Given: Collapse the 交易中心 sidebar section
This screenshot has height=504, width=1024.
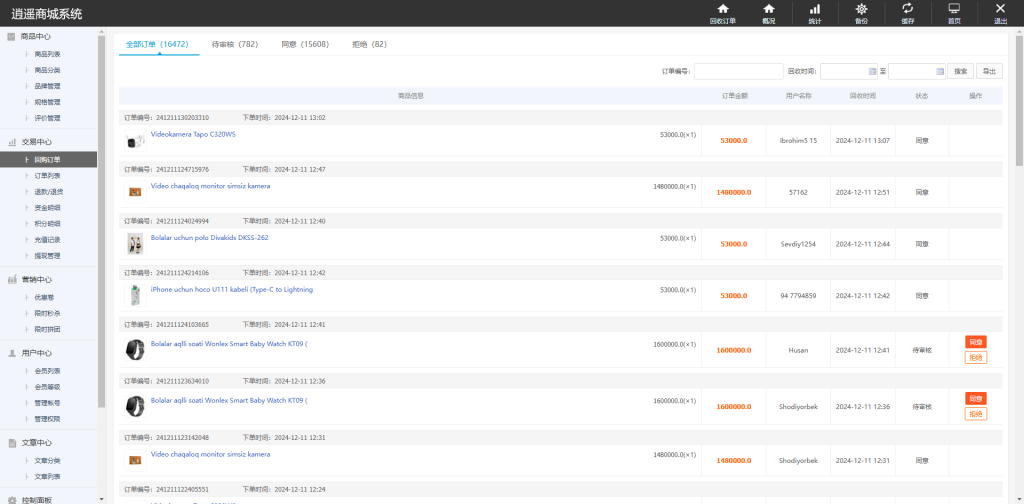Looking at the screenshot, I should pos(36,142).
